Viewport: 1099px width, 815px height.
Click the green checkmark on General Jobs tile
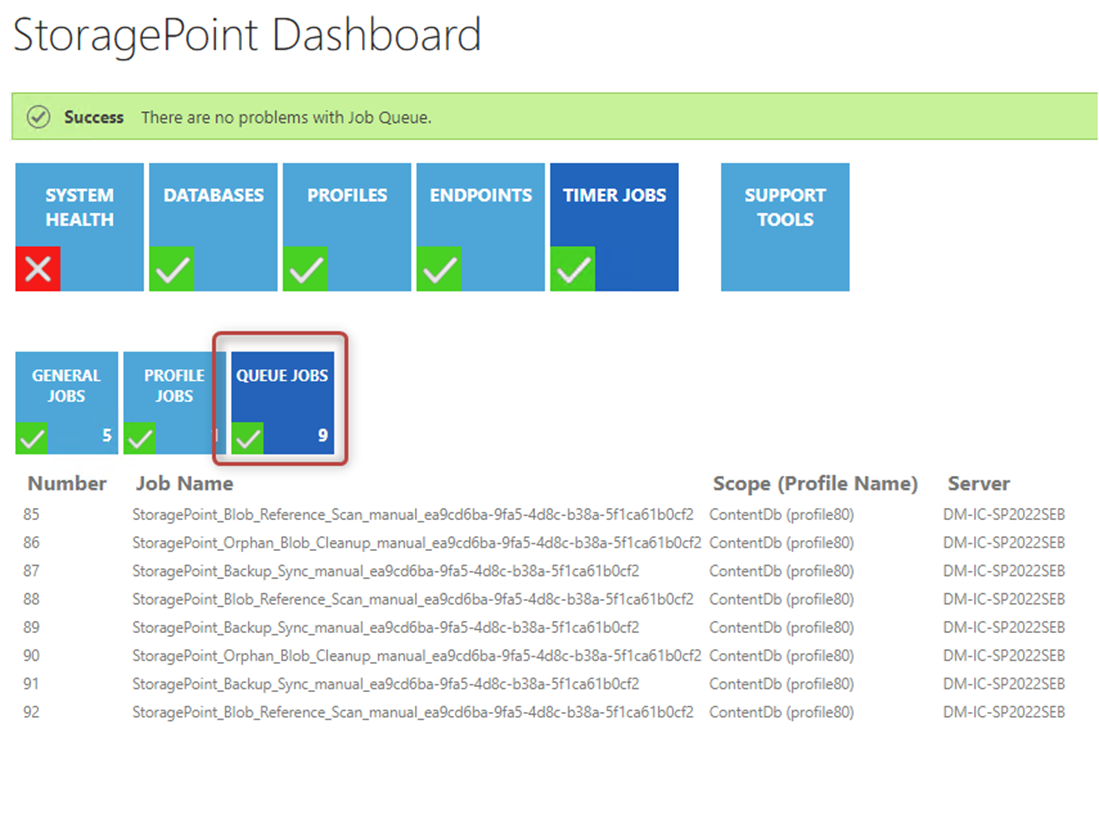(x=31, y=438)
